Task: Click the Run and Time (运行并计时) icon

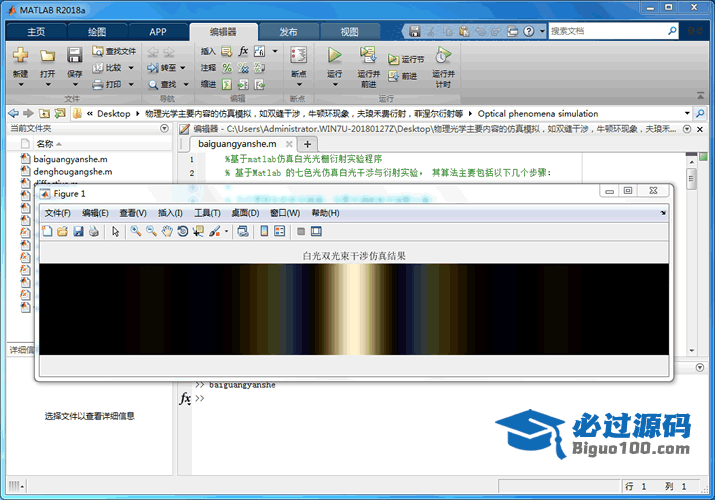Action: click(x=443, y=55)
